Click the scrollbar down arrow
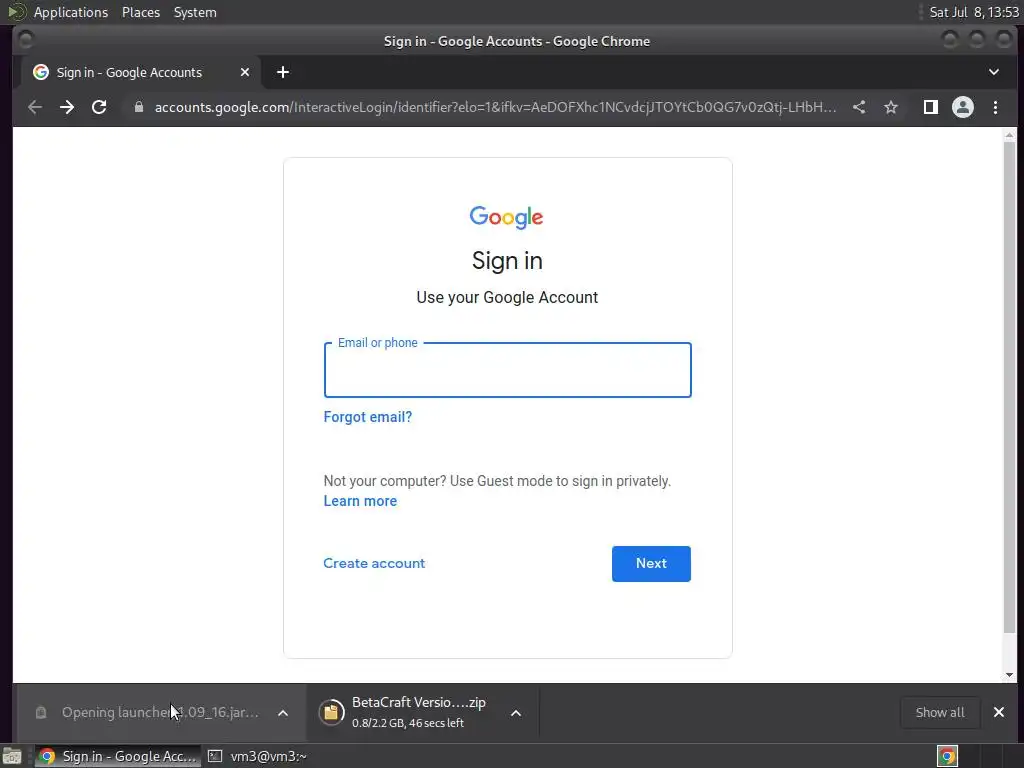The width and height of the screenshot is (1024, 768). (x=1009, y=675)
